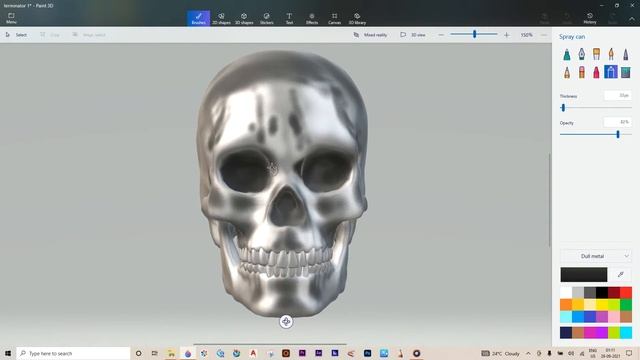640x360 pixels.
Task: Open the notification center icon
Action: (629, 353)
